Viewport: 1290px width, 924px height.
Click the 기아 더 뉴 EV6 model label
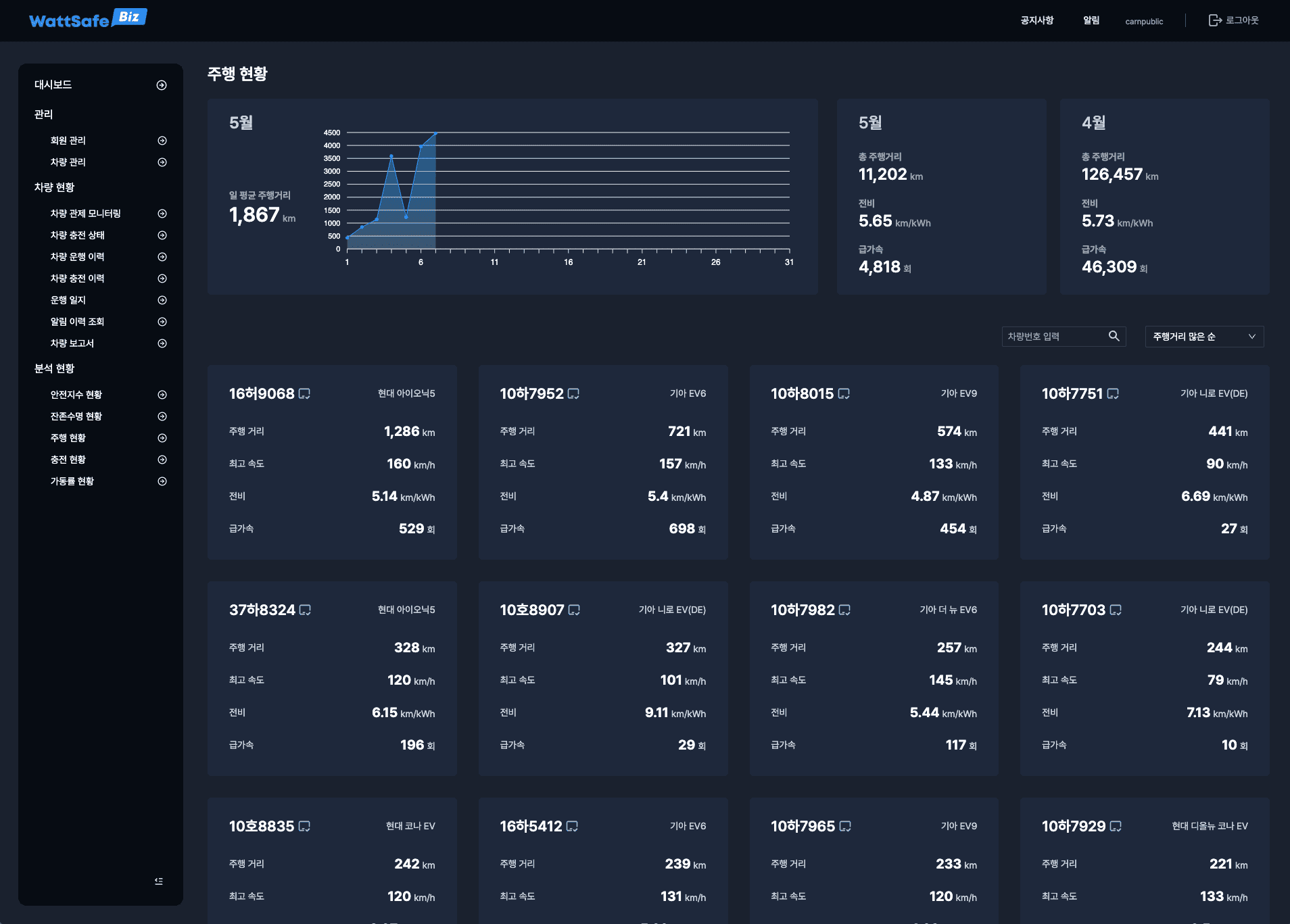coord(948,610)
